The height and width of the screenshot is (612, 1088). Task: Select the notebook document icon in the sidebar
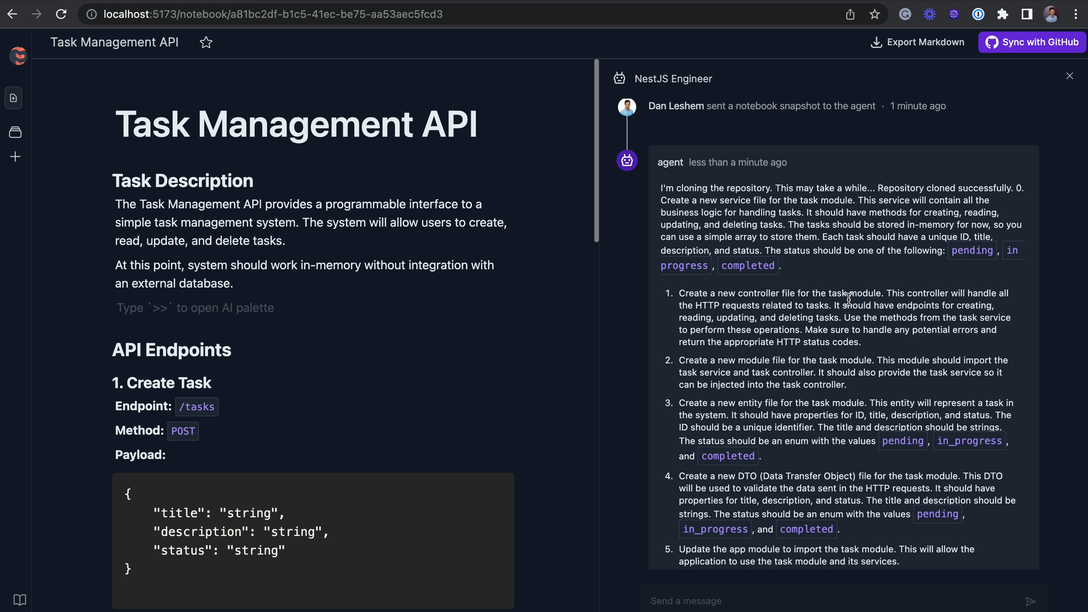pos(12,97)
